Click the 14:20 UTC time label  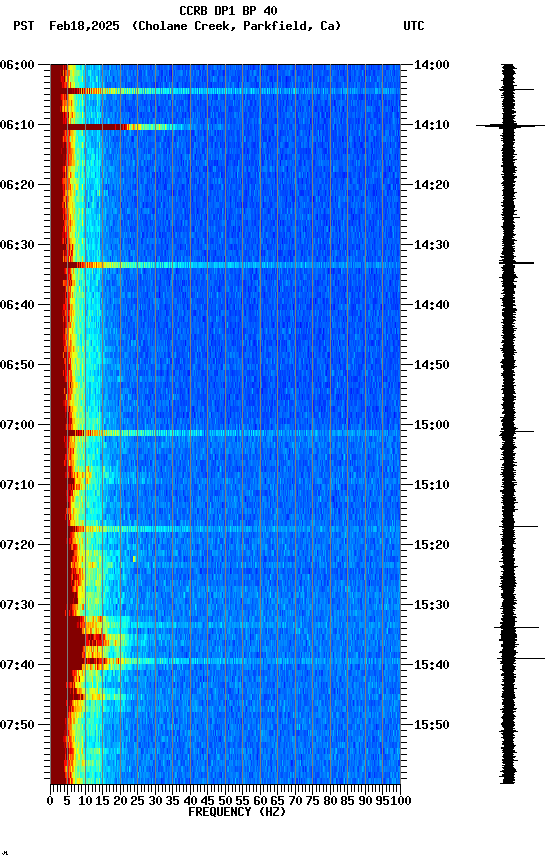[x=432, y=185]
